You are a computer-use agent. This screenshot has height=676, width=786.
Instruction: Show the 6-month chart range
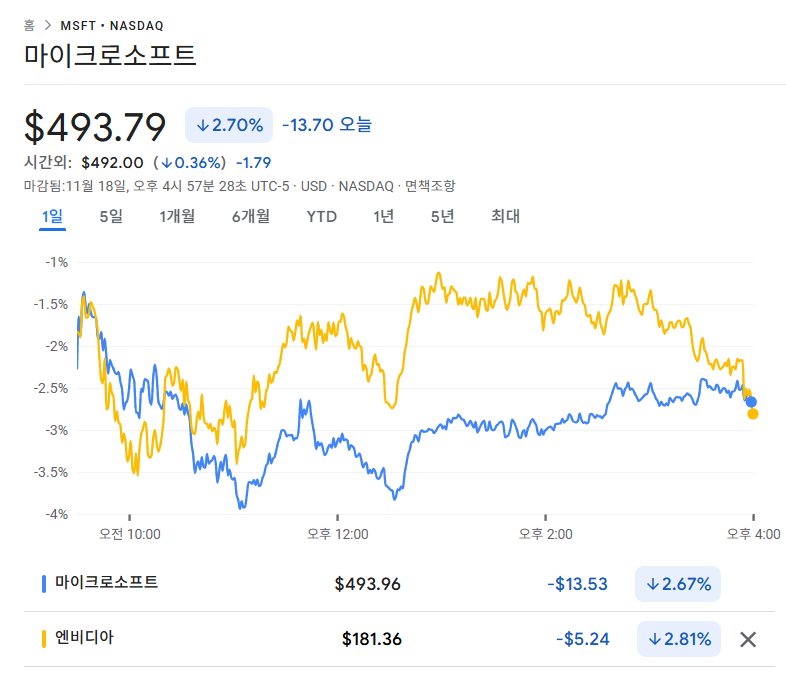250,216
